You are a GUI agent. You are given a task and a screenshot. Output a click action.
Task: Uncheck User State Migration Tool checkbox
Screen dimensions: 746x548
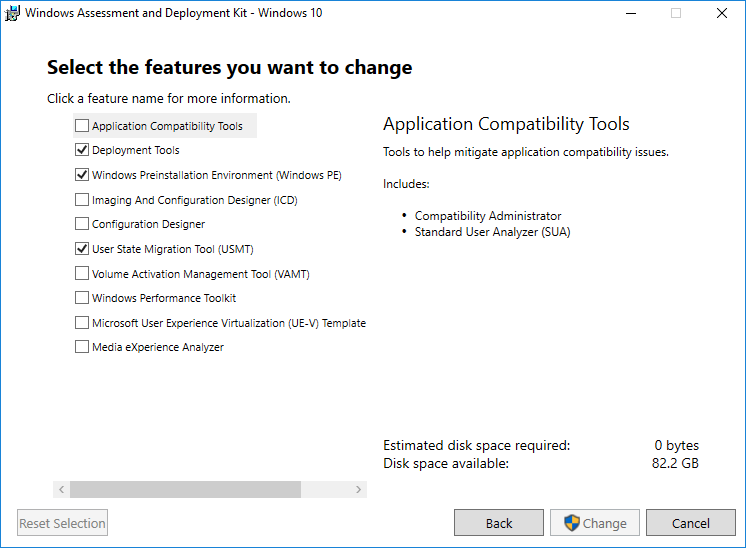point(82,248)
